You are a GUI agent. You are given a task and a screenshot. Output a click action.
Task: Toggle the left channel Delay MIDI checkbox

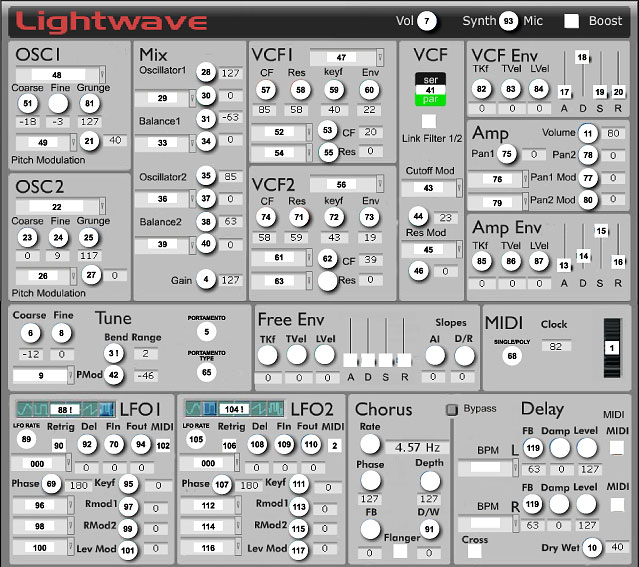[617, 448]
